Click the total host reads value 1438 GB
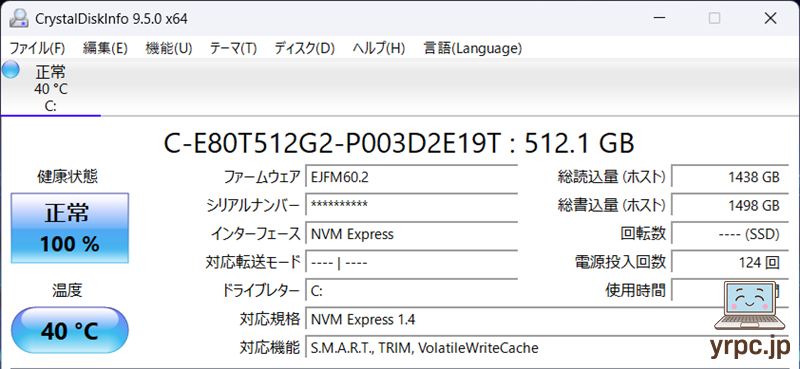 pyautogui.click(x=730, y=177)
